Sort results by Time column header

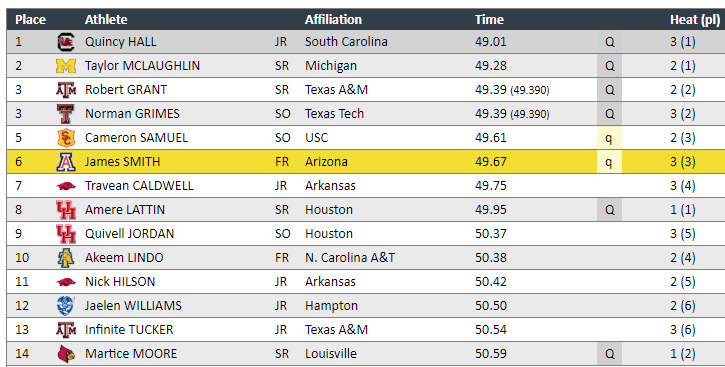pos(489,19)
